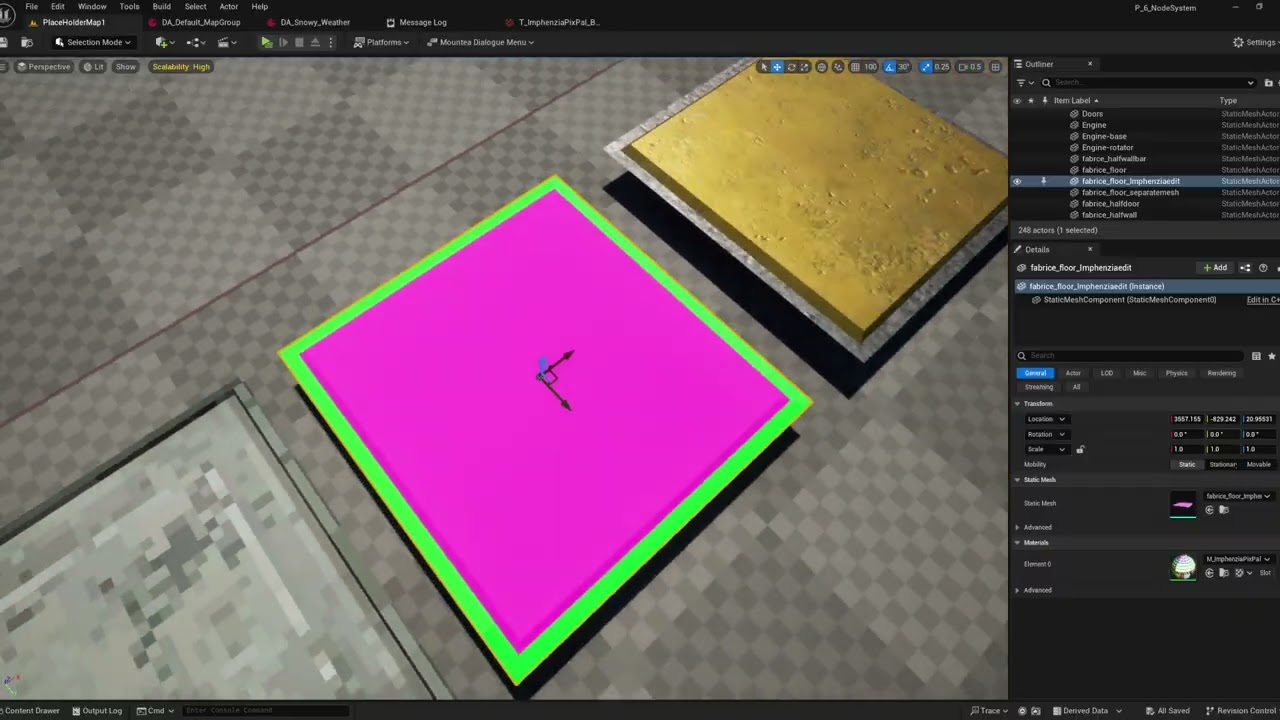Click the skip frame icon next to Play

pos(283,42)
